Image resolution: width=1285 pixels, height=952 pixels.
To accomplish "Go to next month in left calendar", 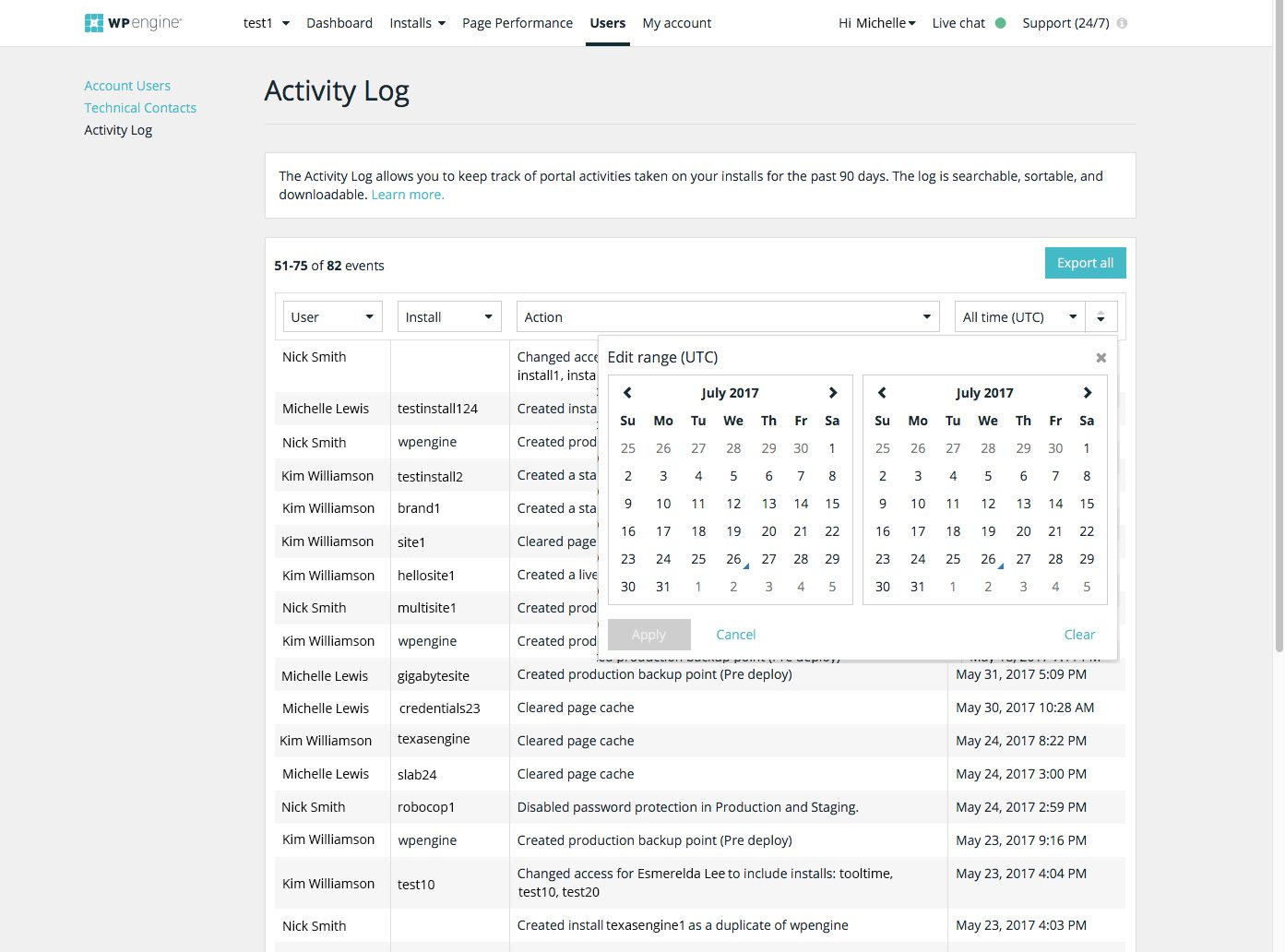I will pyautogui.click(x=832, y=393).
